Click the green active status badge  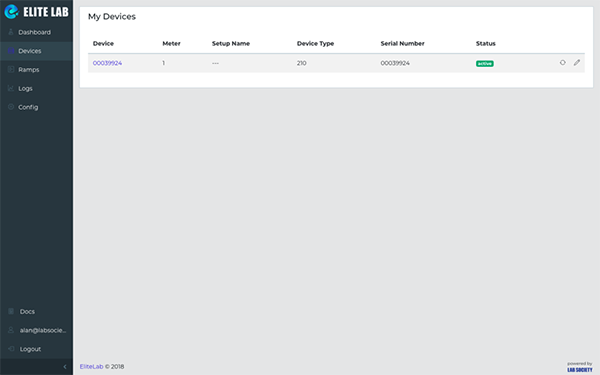pyautogui.click(x=484, y=64)
